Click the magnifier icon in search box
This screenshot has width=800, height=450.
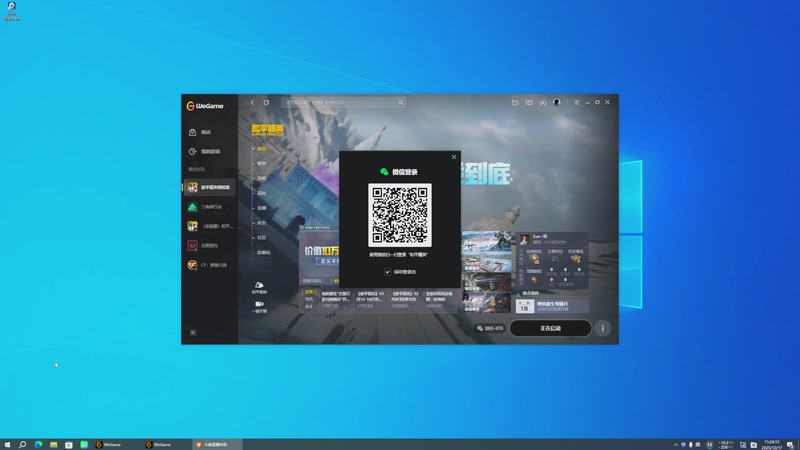click(x=401, y=102)
